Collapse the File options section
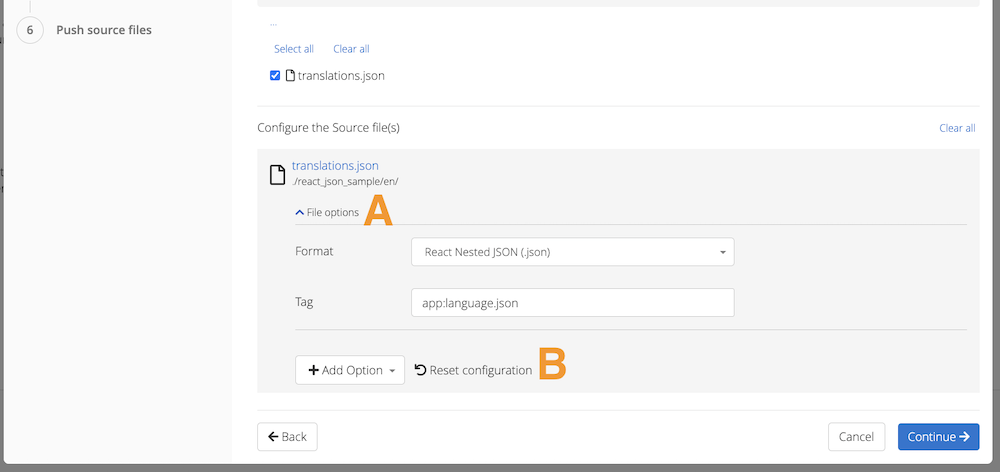 327,212
